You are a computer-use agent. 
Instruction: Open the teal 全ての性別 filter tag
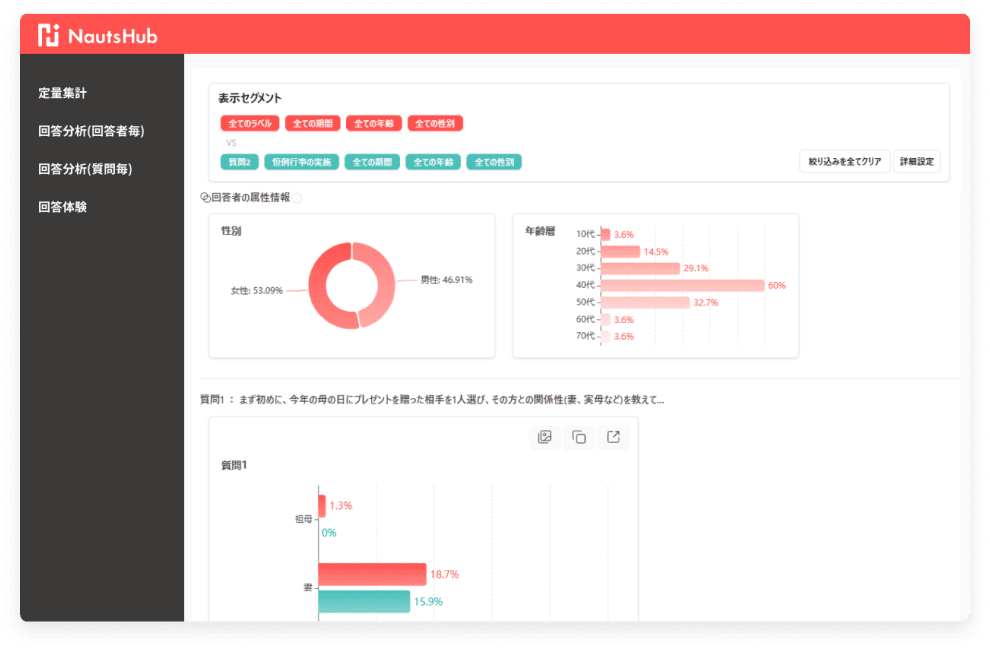(x=496, y=162)
